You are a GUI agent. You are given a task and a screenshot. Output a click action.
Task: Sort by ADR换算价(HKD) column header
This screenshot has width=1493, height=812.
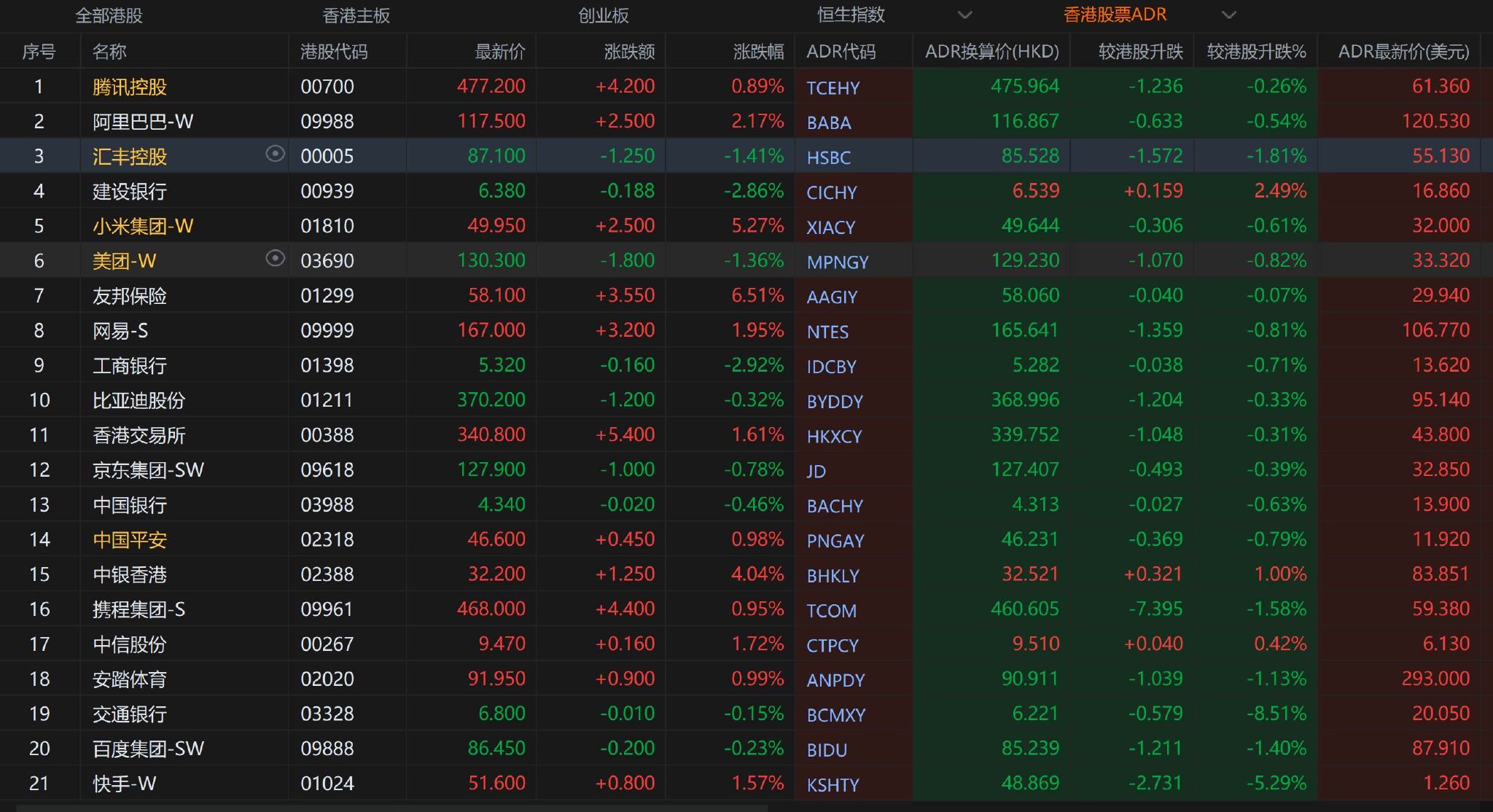991,52
